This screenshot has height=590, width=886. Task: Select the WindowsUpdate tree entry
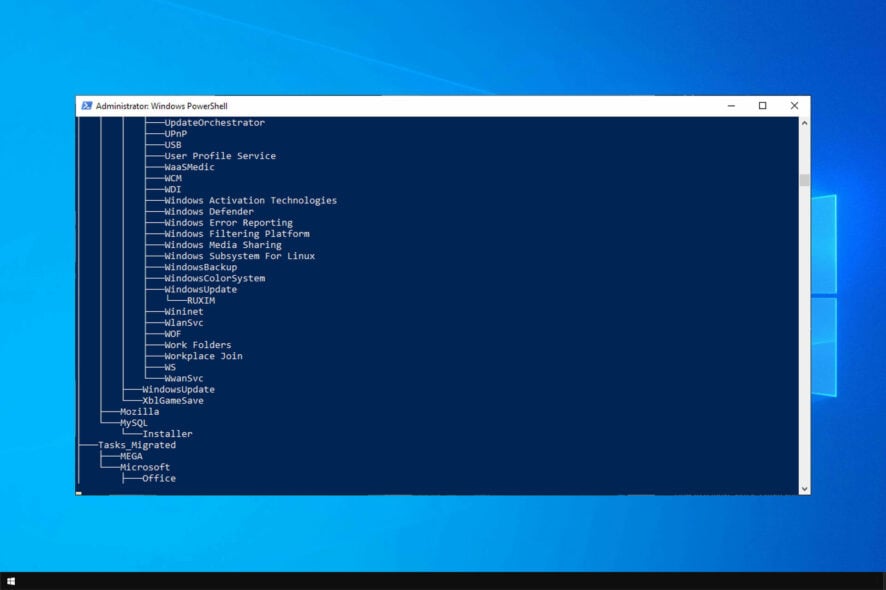click(200, 289)
